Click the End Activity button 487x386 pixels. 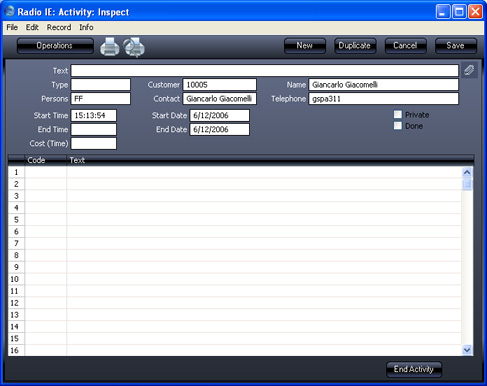tap(414, 369)
